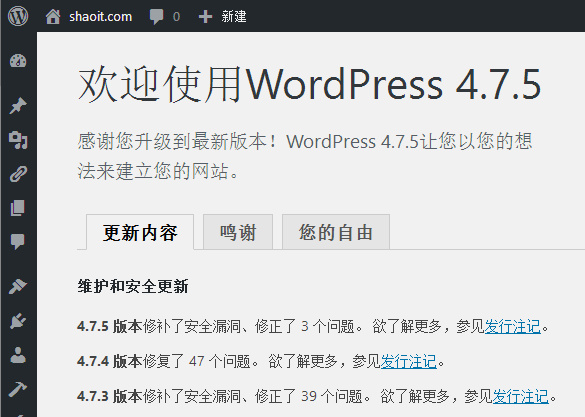Click the 维护和安全更新 section heading
This screenshot has height=417, width=585.
pyautogui.click(x=133, y=286)
